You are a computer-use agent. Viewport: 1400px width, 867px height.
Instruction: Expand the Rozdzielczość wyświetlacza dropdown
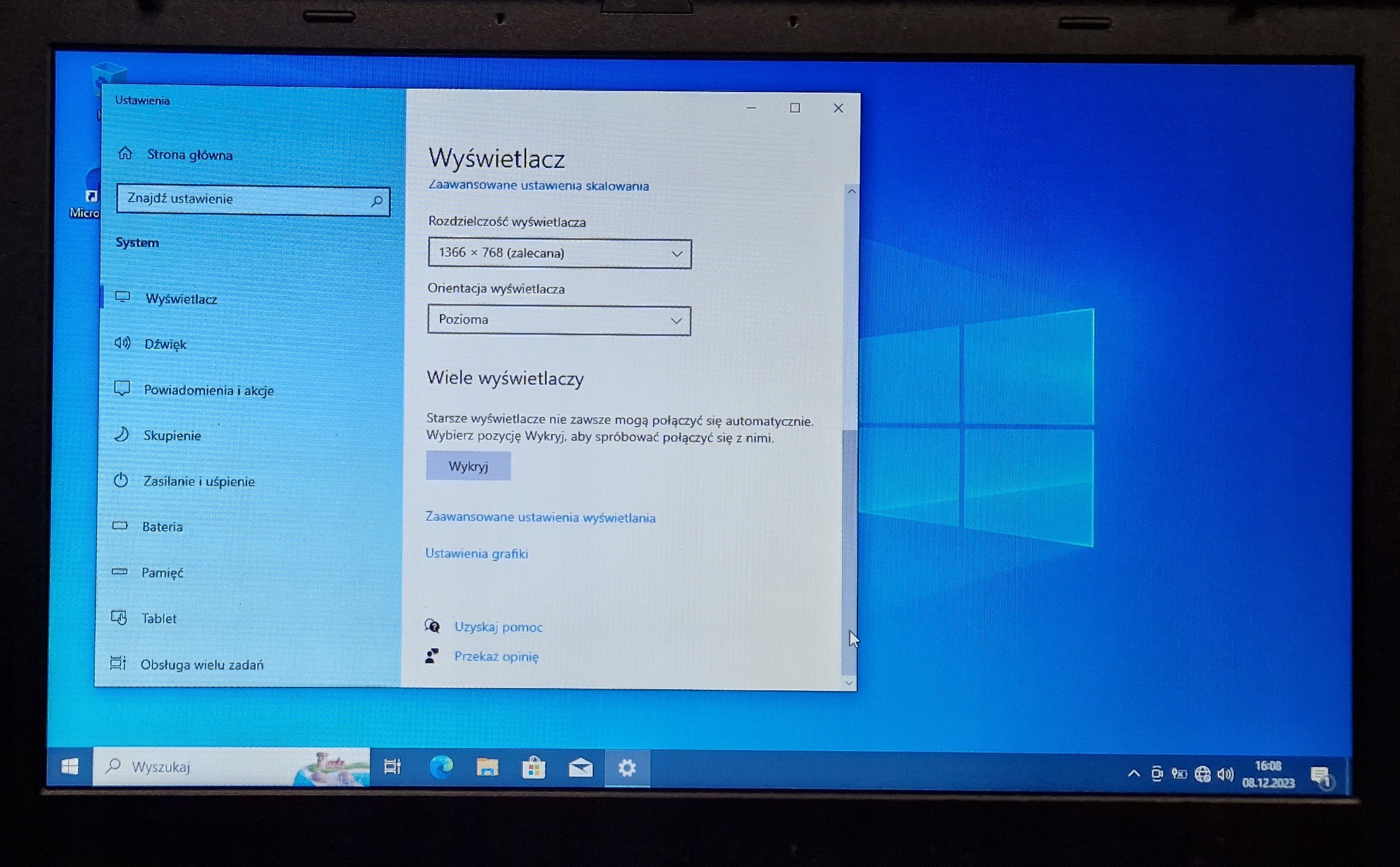click(x=559, y=254)
